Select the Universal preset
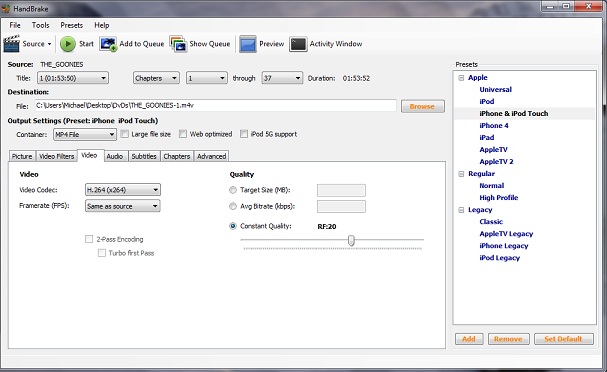This screenshot has width=607, height=372. (x=496, y=89)
